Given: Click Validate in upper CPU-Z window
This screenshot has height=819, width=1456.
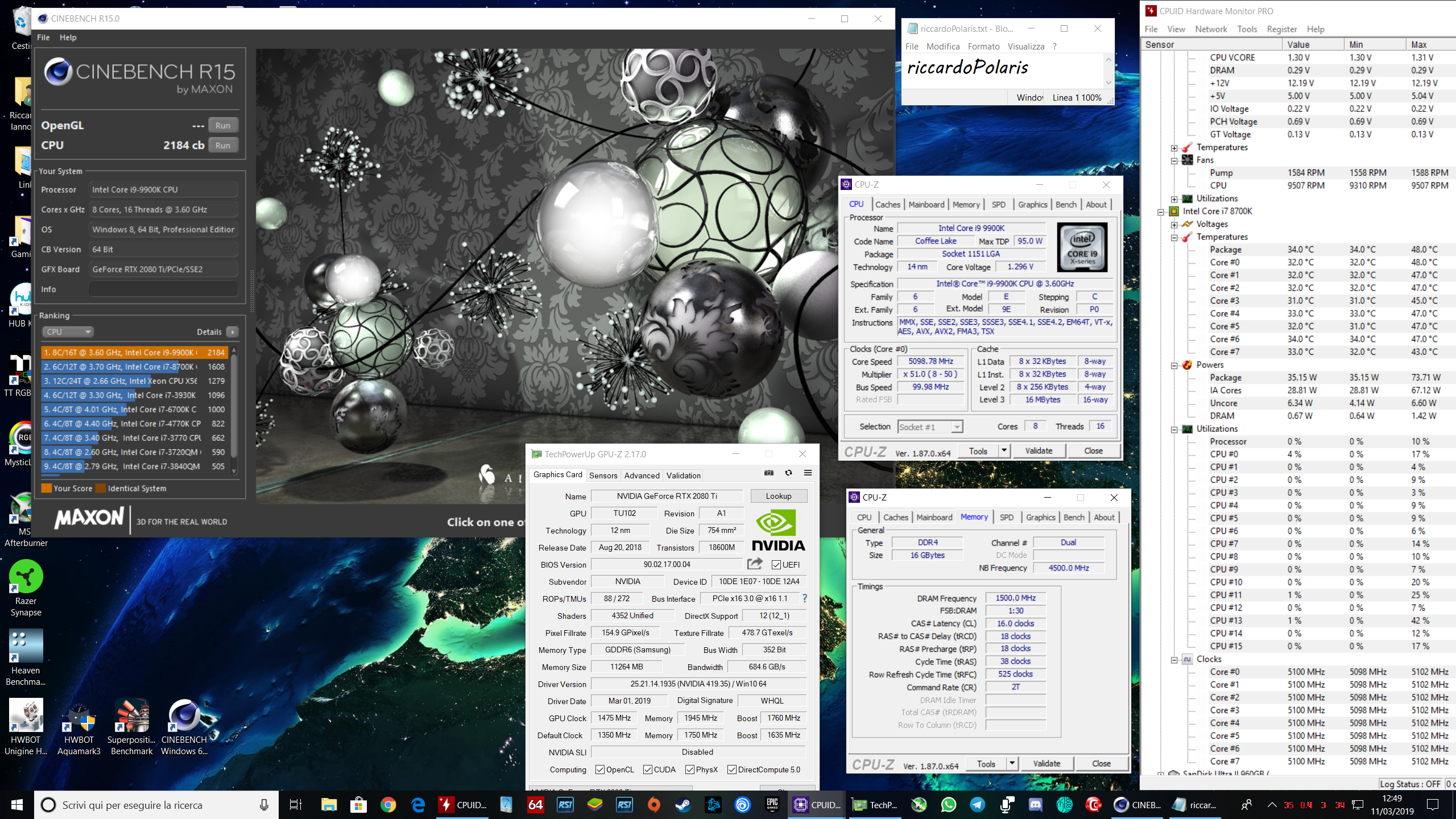Looking at the screenshot, I should (1039, 450).
